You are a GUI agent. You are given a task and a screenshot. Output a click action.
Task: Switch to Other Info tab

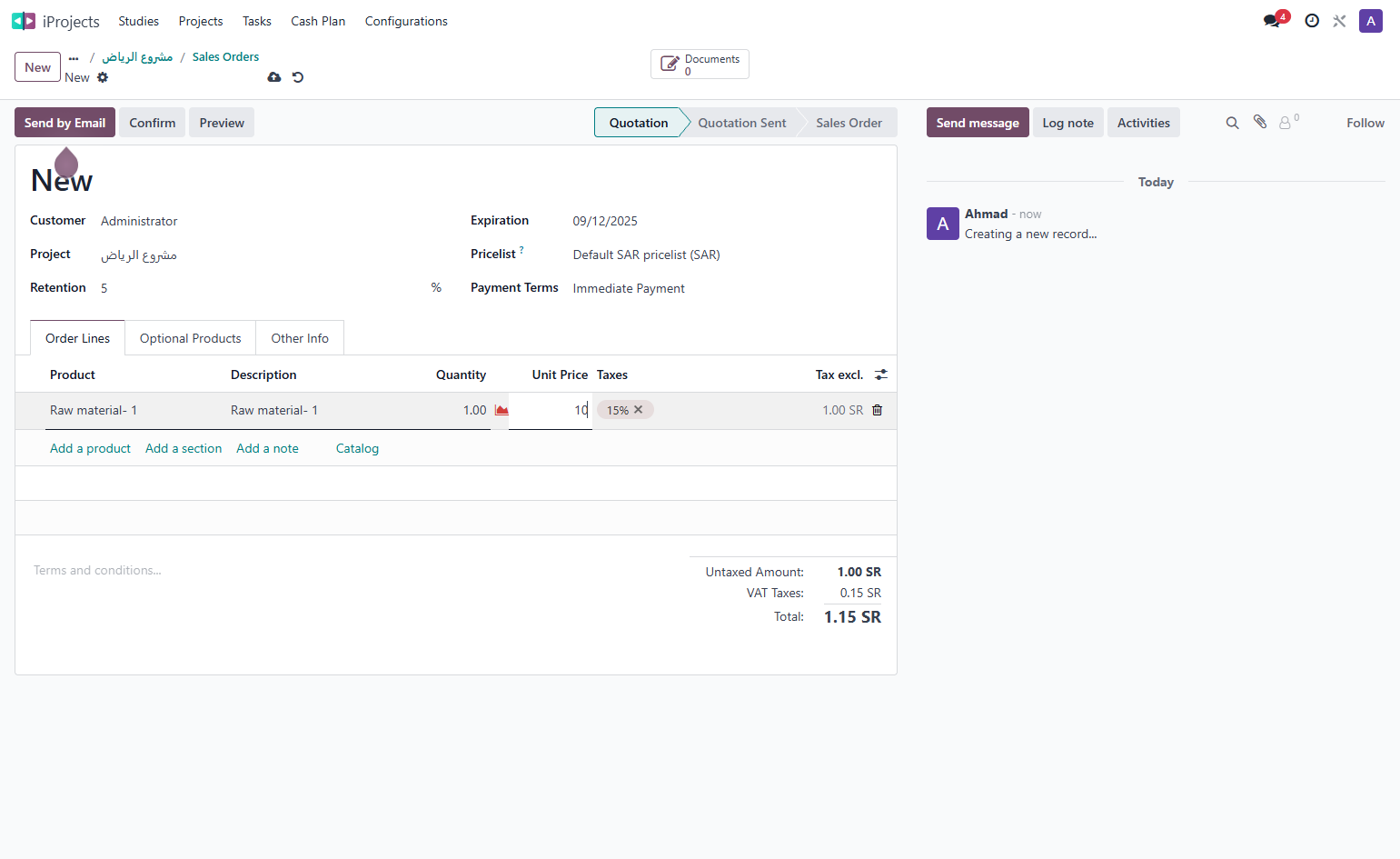(x=300, y=338)
